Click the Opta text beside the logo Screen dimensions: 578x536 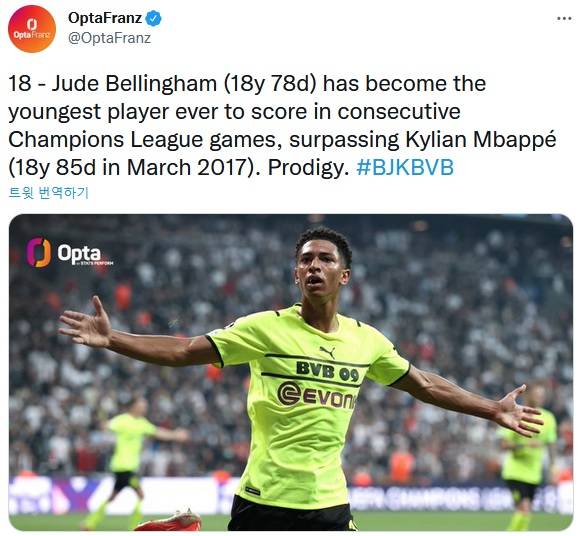[x=79, y=253]
